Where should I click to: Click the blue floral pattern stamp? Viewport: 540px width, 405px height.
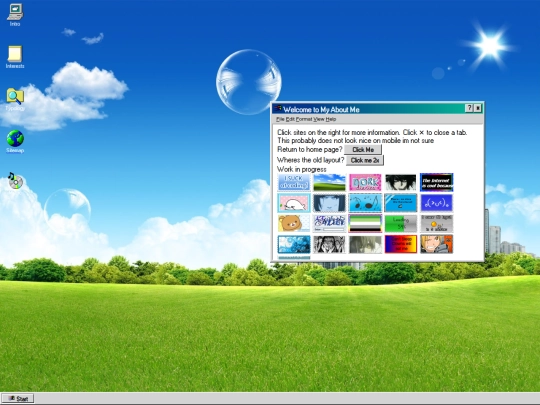[294, 245]
